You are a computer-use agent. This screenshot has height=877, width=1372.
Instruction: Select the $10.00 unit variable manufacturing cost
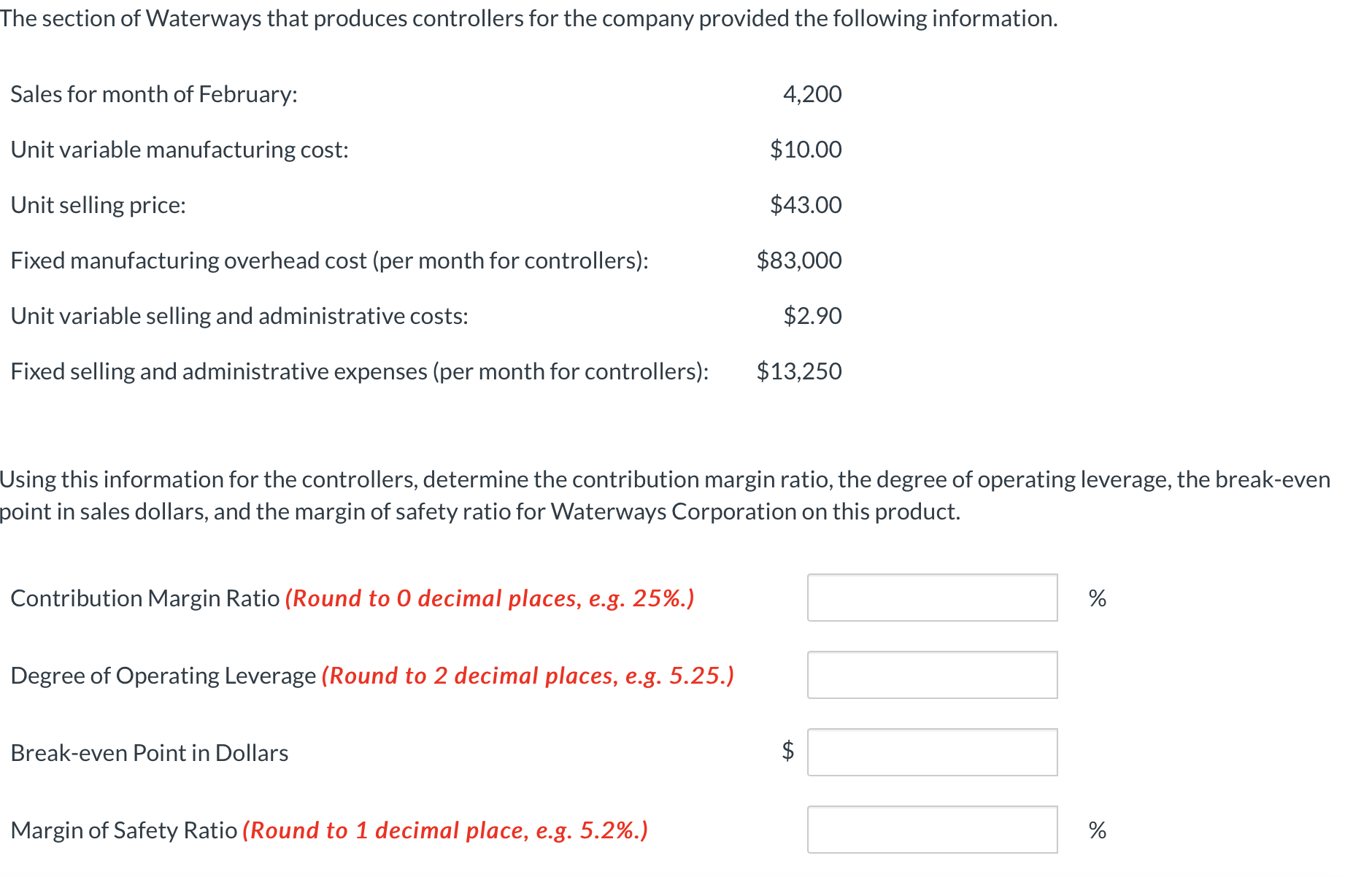[x=805, y=149]
